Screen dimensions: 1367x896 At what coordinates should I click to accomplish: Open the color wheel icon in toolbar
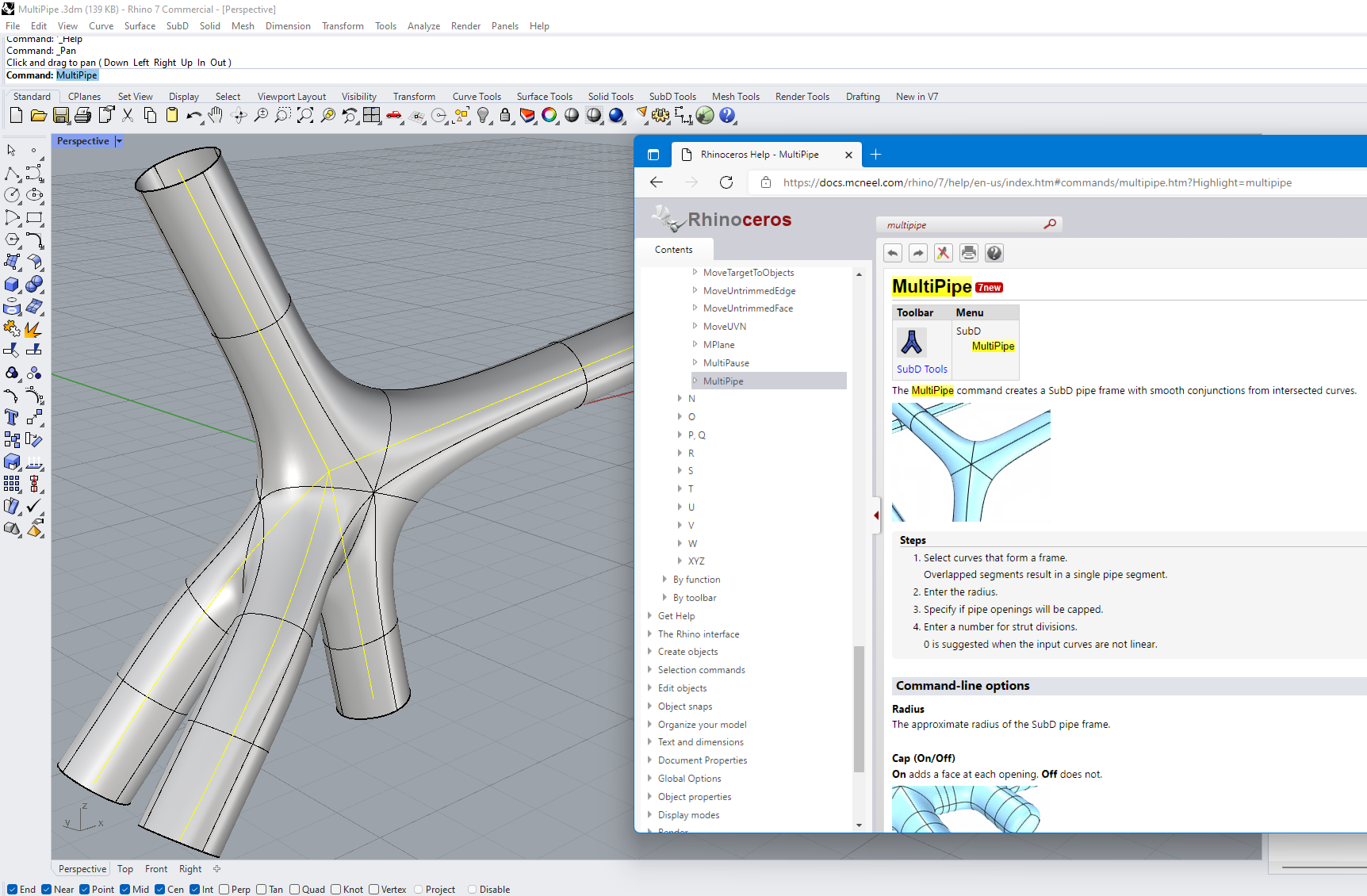[549, 116]
